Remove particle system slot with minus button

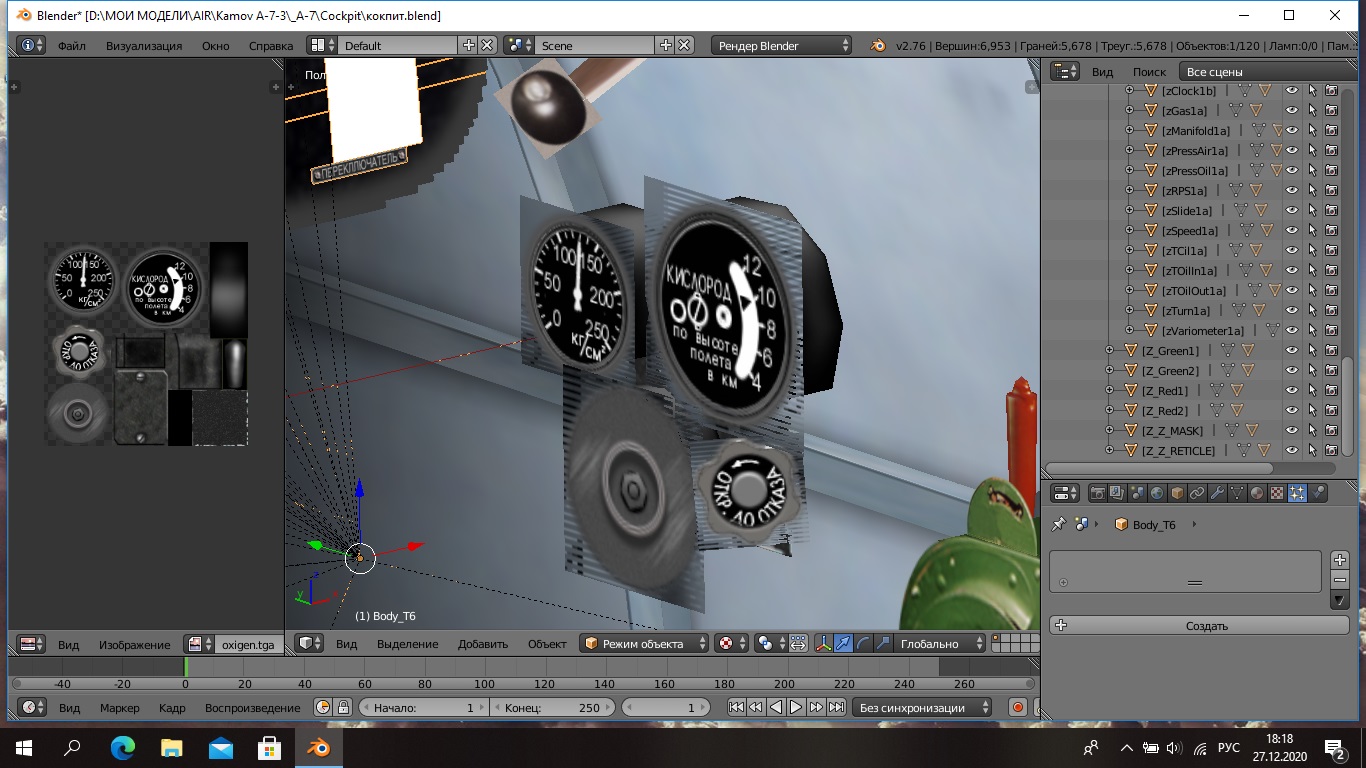click(x=1340, y=580)
